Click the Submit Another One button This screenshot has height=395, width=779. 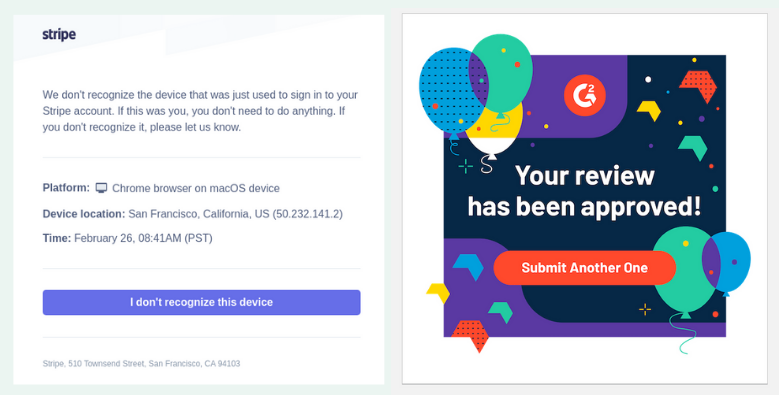pos(585,268)
